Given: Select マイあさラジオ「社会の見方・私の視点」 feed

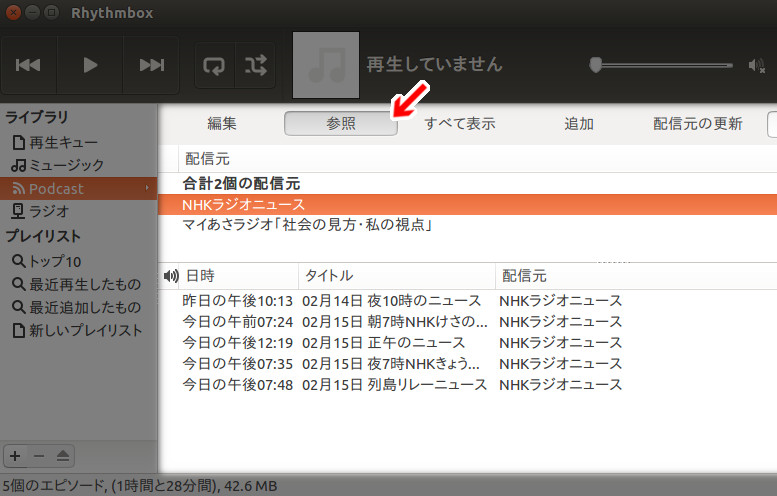Looking at the screenshot, I should click(x=467, y=225).
